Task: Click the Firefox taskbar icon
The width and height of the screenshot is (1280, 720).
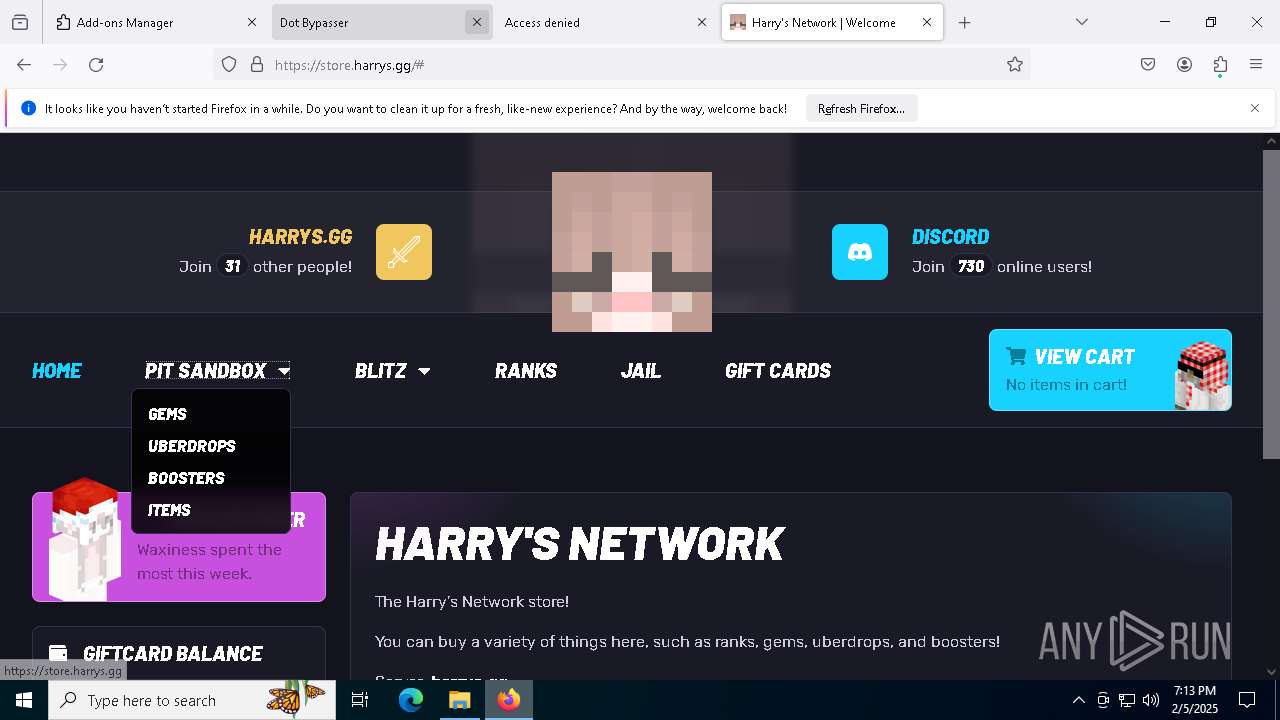Action: (x=509, y=700)
